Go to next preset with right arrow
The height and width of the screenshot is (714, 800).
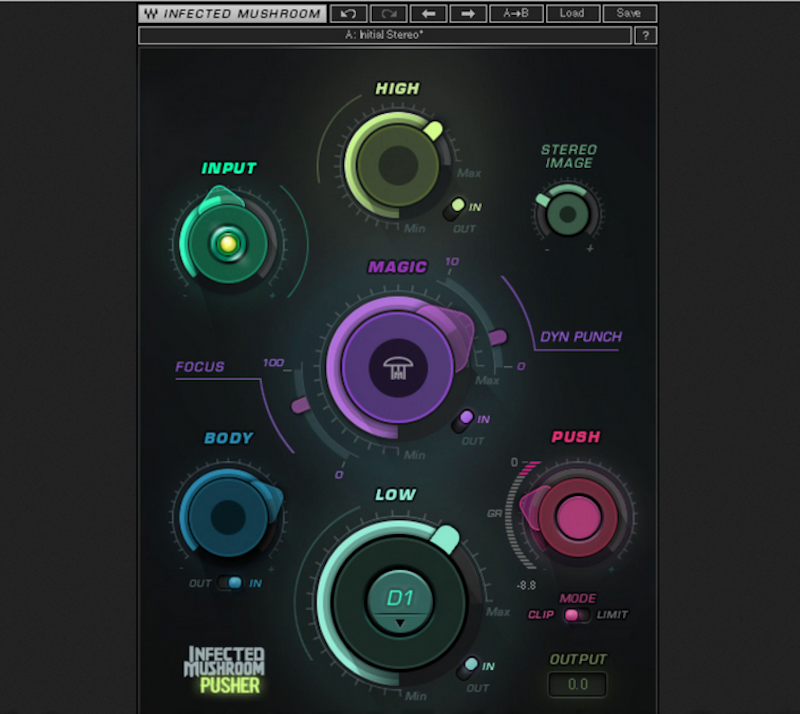tap(468, 13)
